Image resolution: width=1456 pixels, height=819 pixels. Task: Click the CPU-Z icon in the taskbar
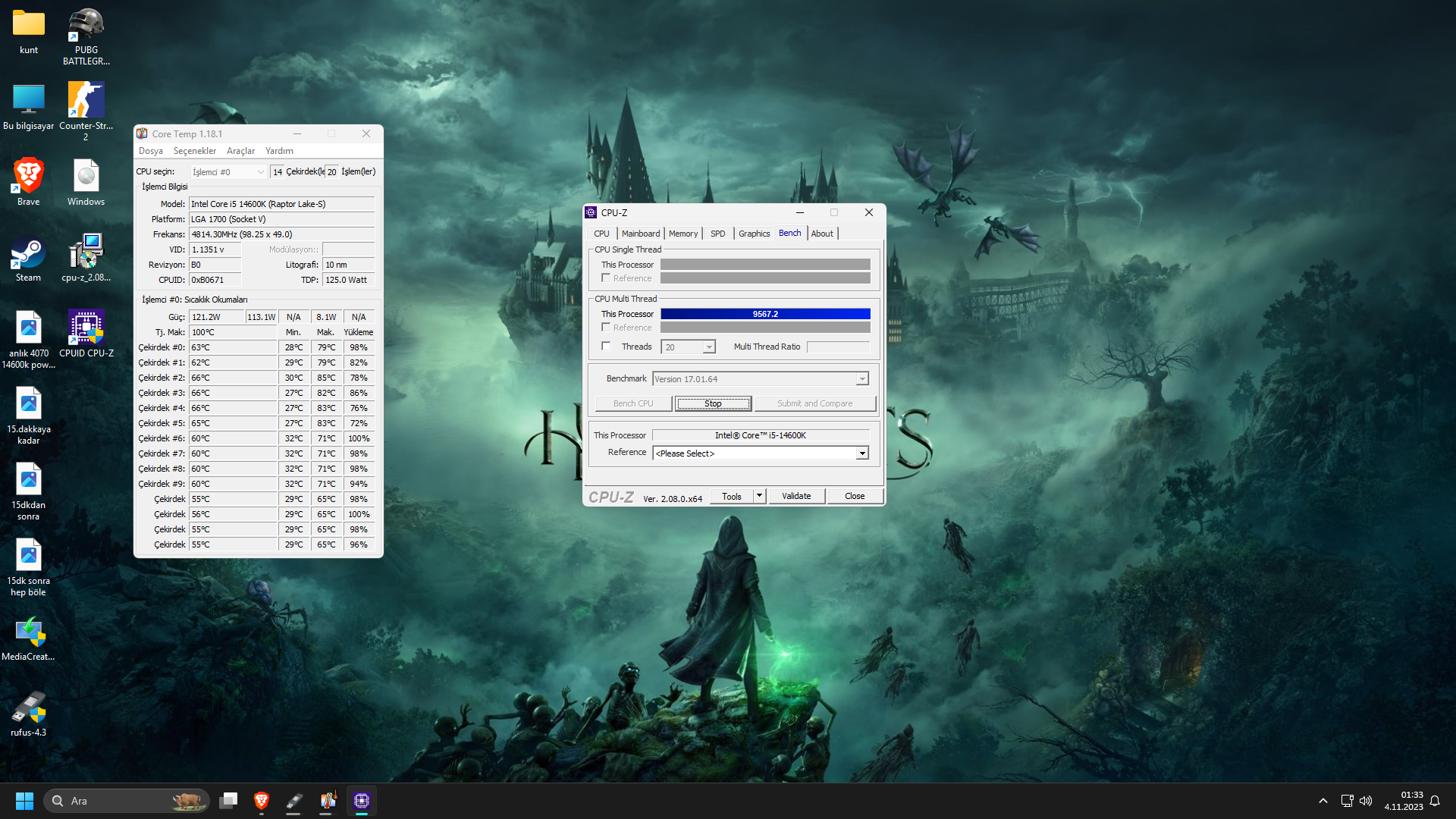pyautogui.click(x=362, y=801)
